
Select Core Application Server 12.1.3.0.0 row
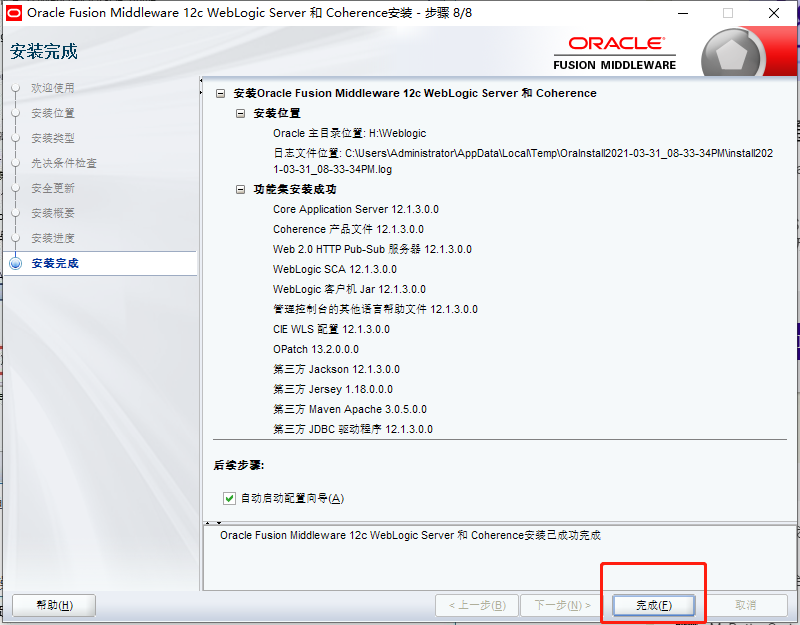click(x=356, y=209)
